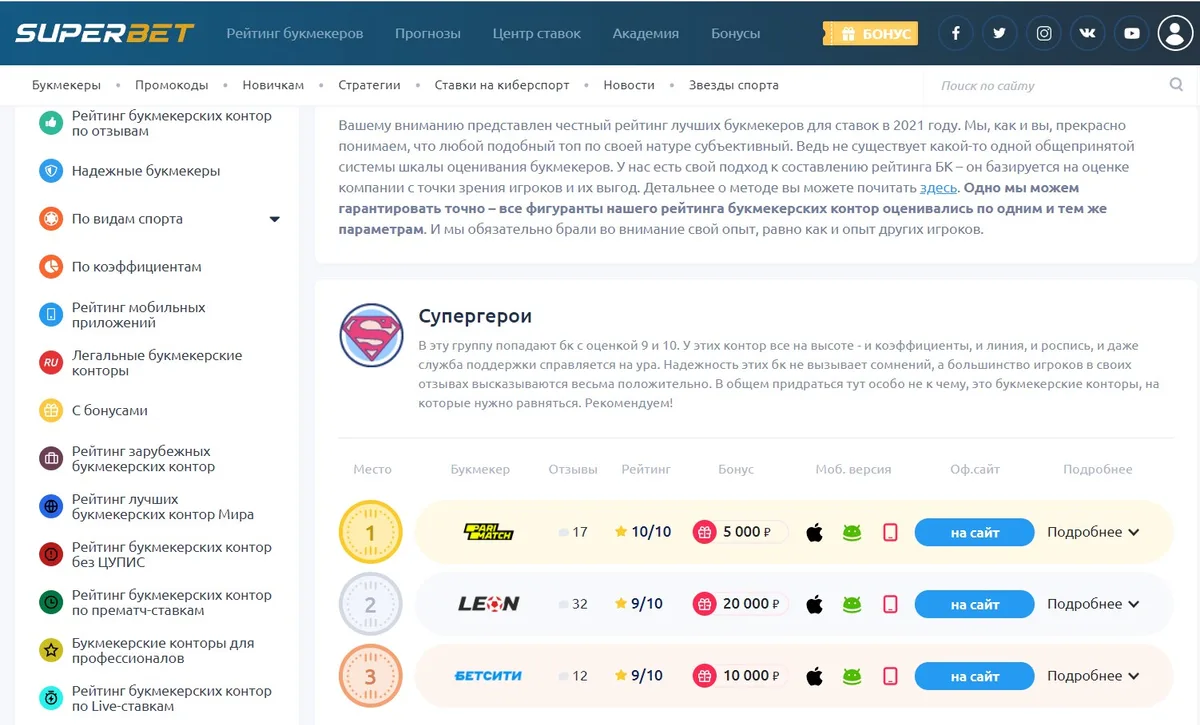Open Академия menu item

pyautogui.click(x=646, y=33)
